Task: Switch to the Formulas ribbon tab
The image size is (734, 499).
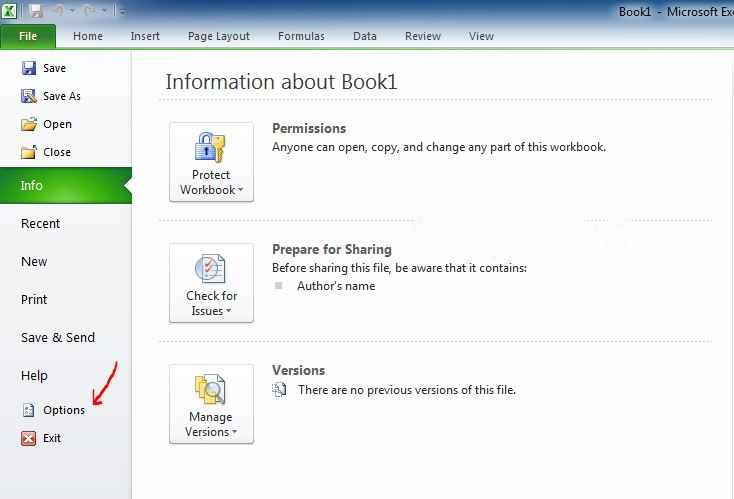Action: [301, 36]
